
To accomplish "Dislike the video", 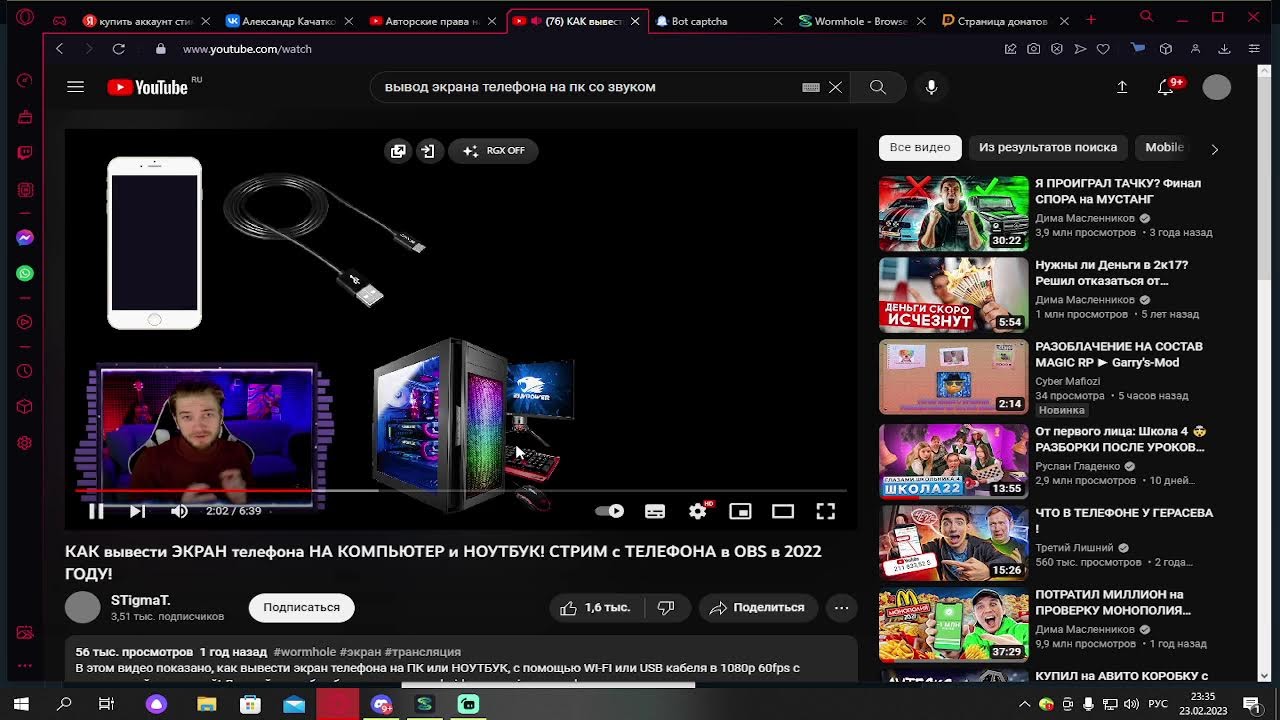I will tap(666, 607).
